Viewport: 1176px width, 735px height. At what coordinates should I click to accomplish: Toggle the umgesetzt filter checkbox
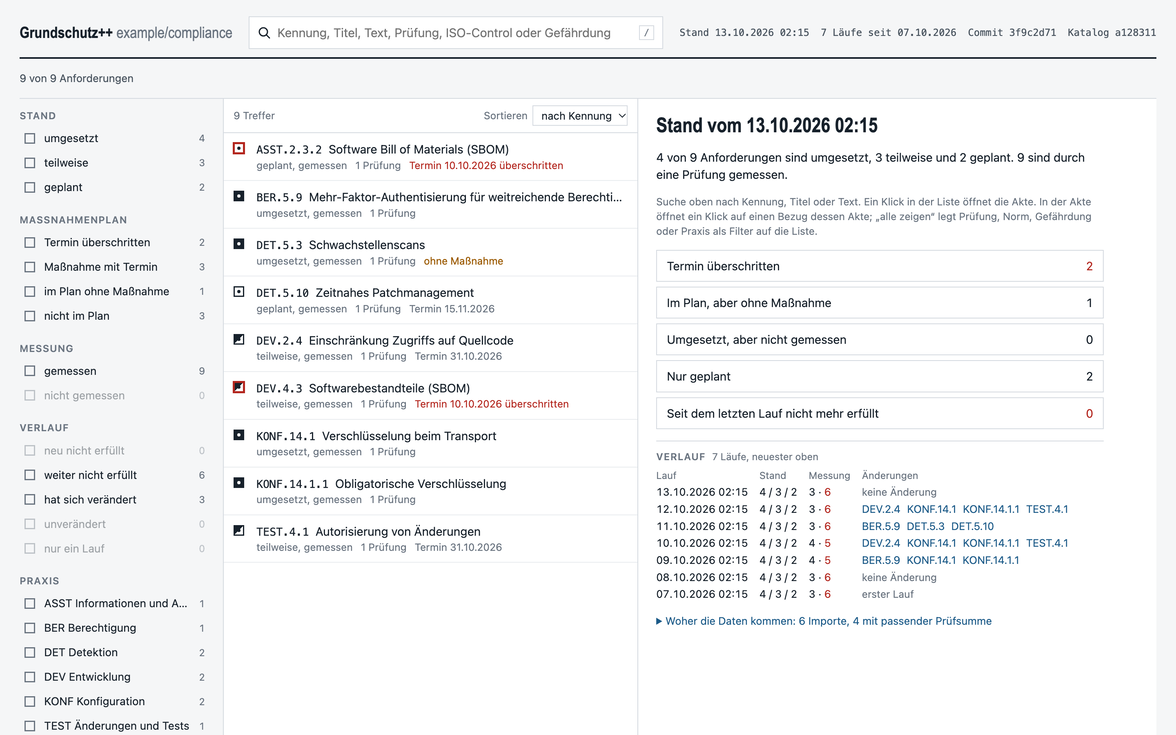[x=30, y=138]
